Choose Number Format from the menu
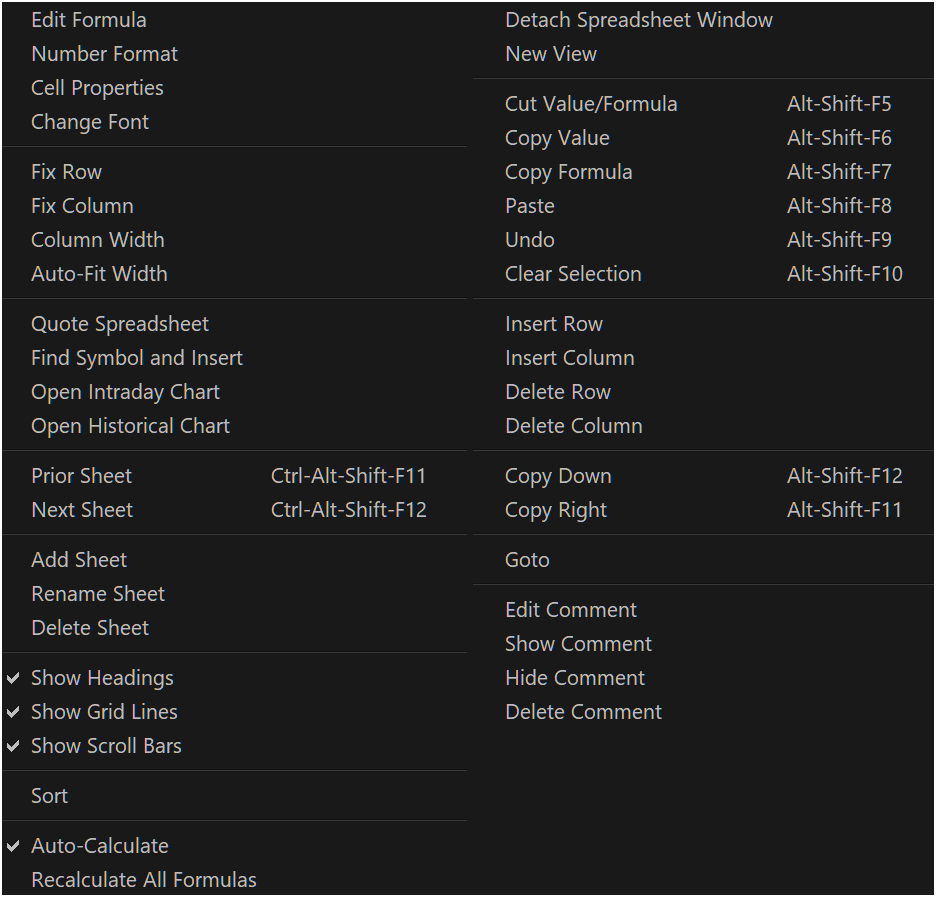 click(104, 54)
